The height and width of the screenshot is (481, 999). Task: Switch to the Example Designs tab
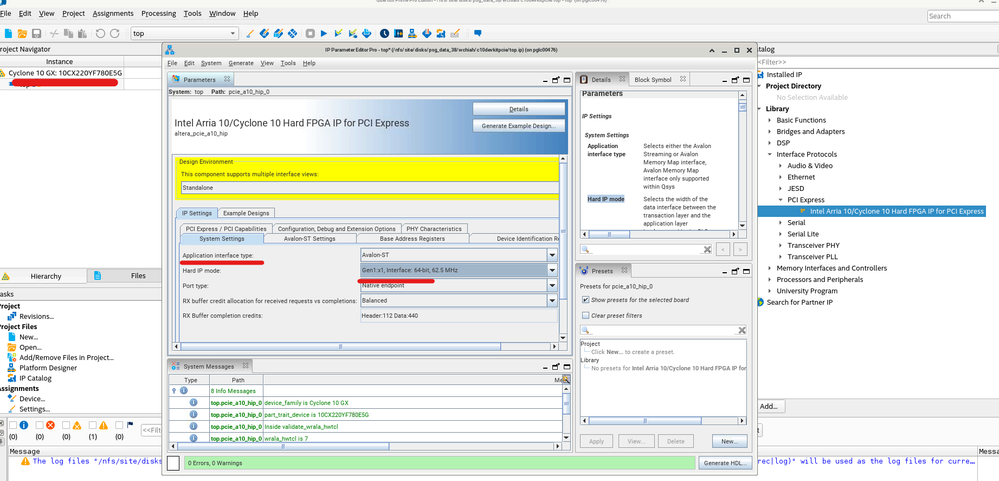click(246, 213)
